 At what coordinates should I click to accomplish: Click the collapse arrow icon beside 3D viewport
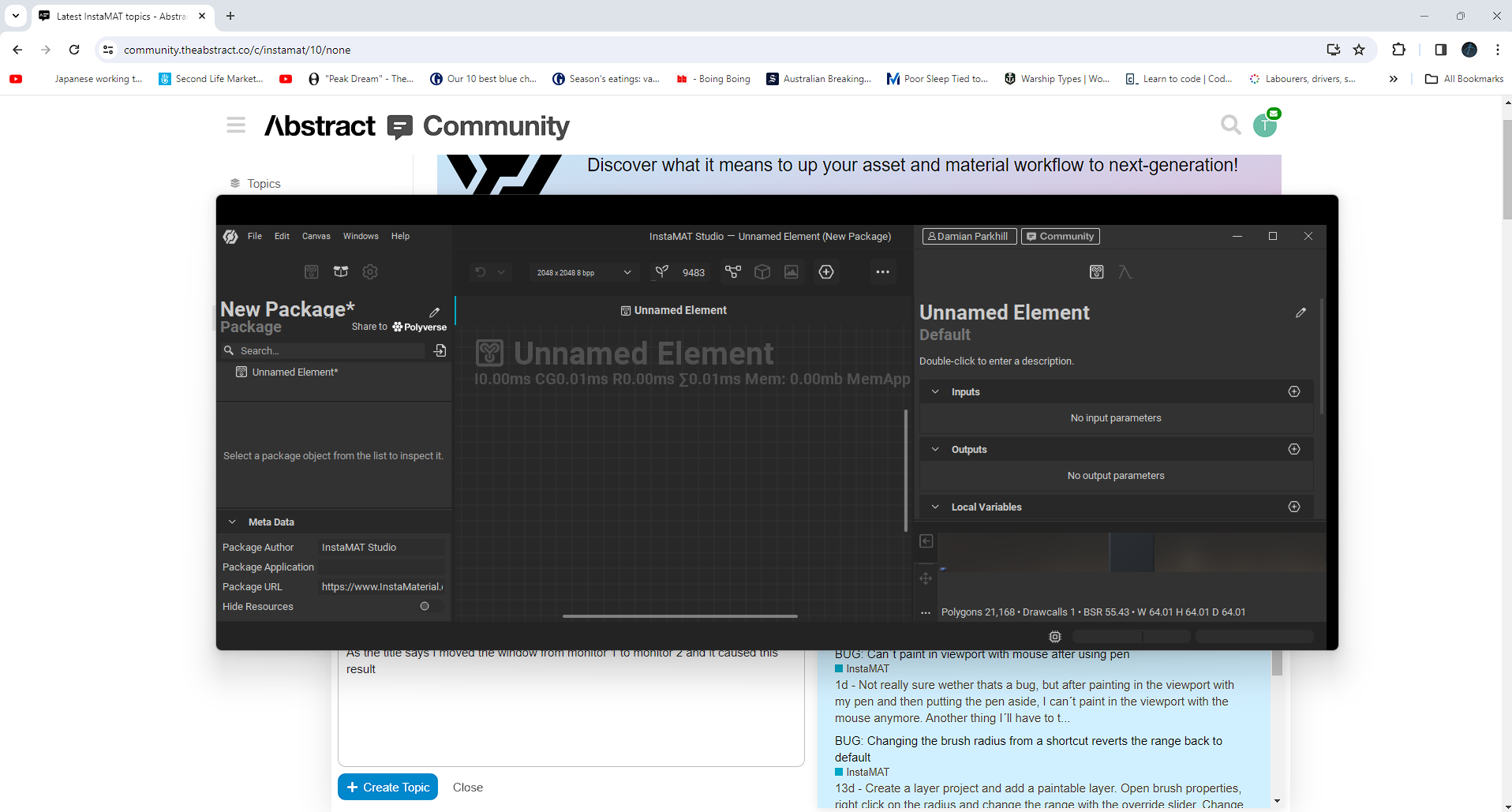[x=926, y=541]
